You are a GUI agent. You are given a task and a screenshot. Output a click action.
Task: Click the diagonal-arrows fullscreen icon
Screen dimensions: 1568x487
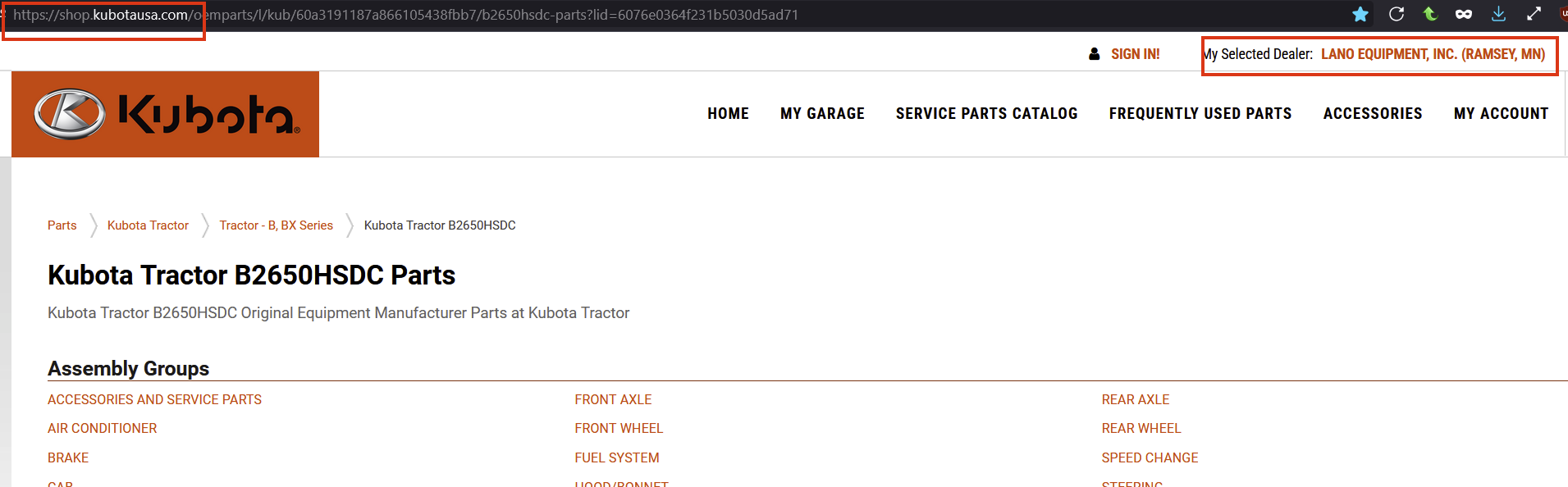pos(1534,14)
